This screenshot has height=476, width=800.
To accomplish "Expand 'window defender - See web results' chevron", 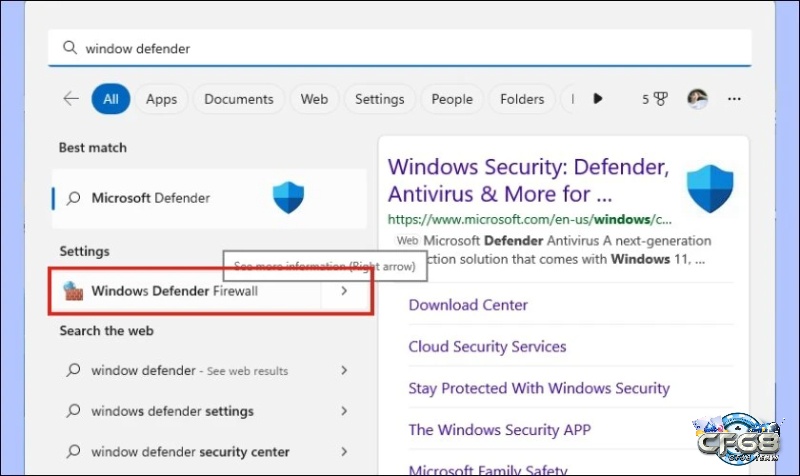I will pos(344,370).
